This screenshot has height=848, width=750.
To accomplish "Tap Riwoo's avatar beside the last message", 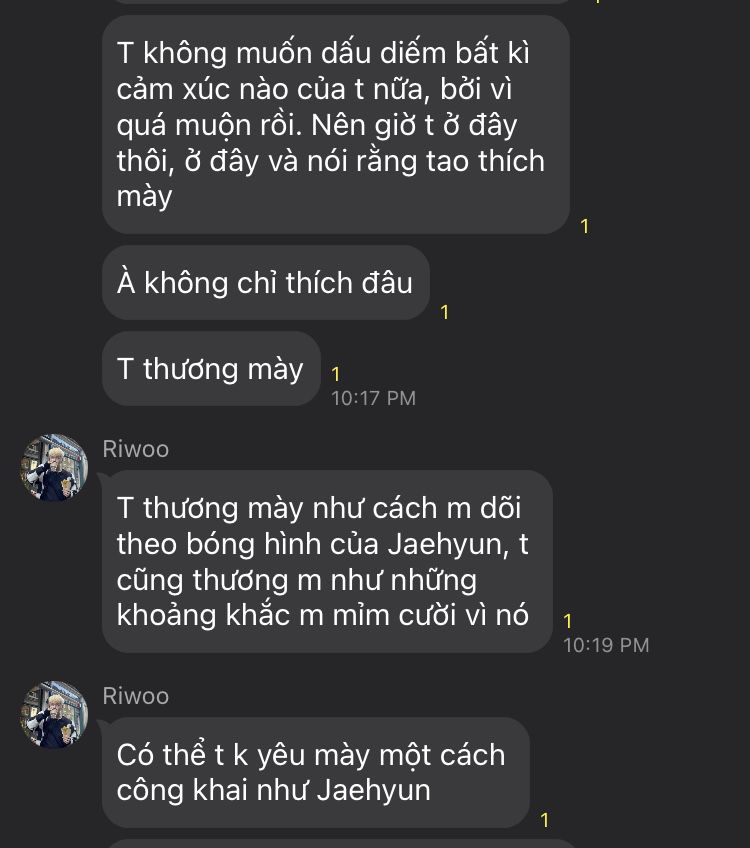I will [x=54, y=714].
